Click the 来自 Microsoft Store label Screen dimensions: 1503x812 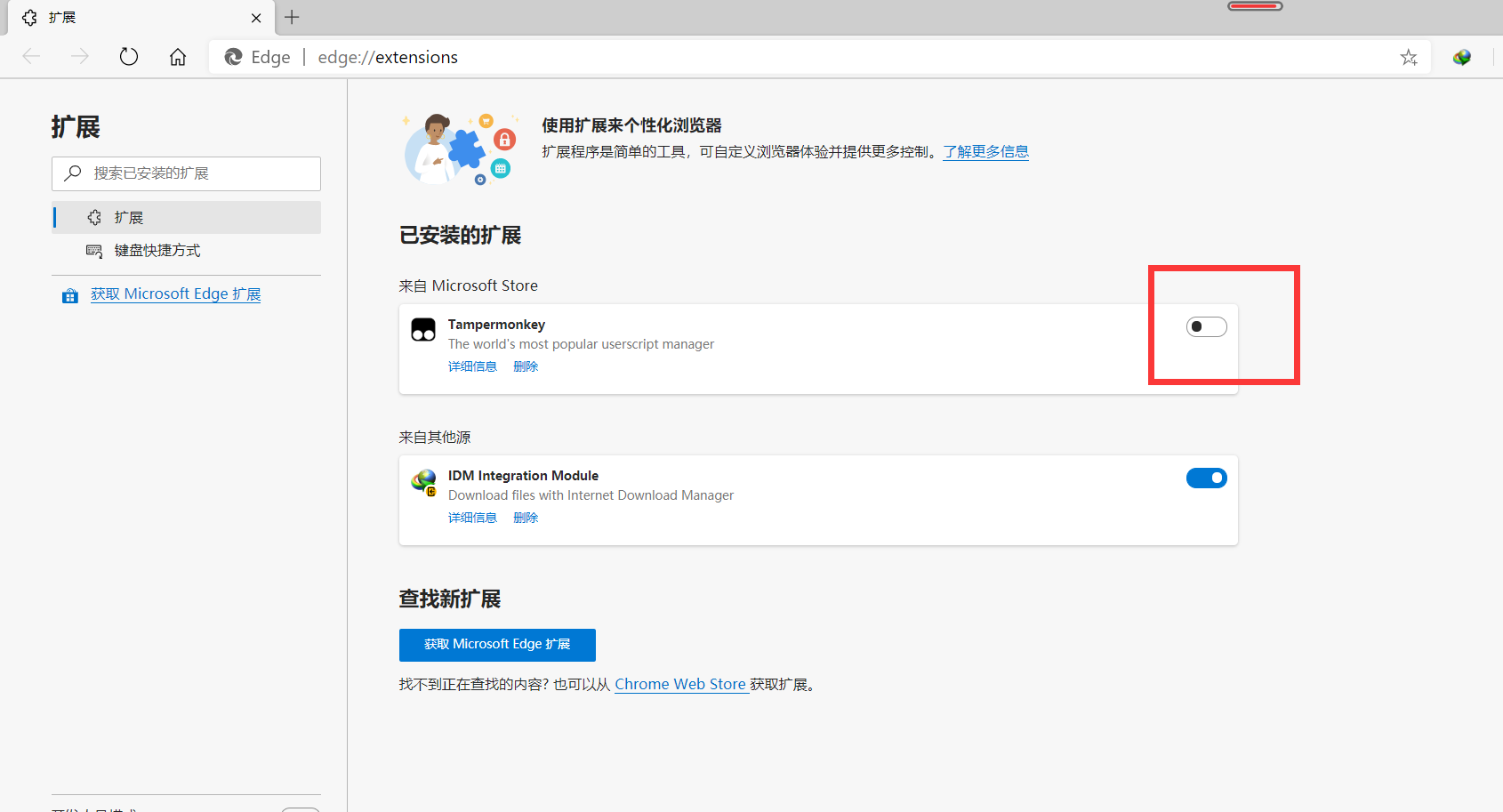(469, 285)
